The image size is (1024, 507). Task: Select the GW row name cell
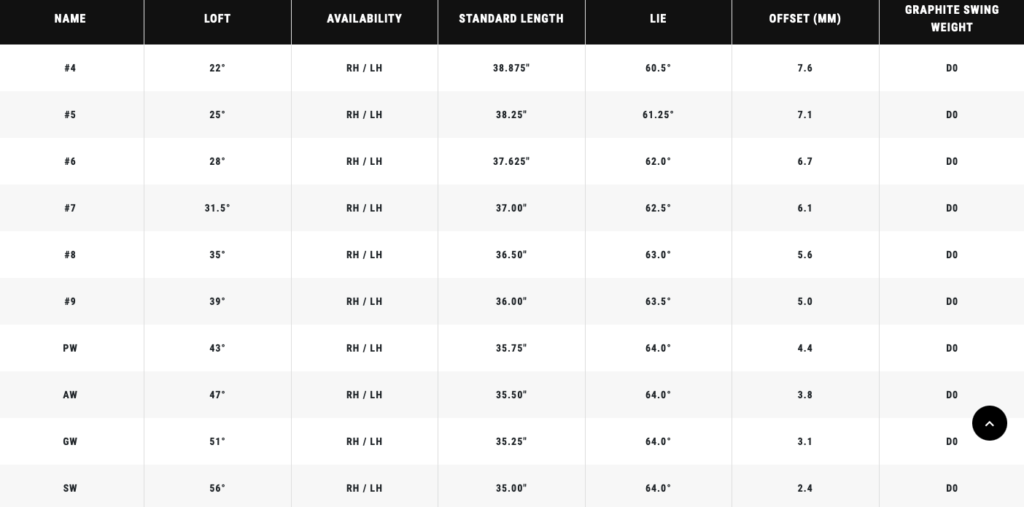(x=71, y=442)
